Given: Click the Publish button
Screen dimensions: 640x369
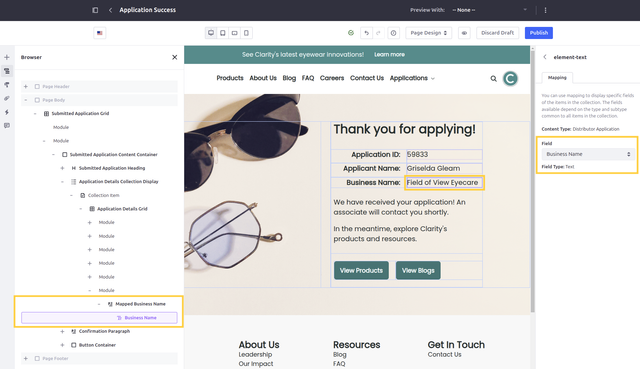Looking at the screenshot, I should tap(539, 33).
